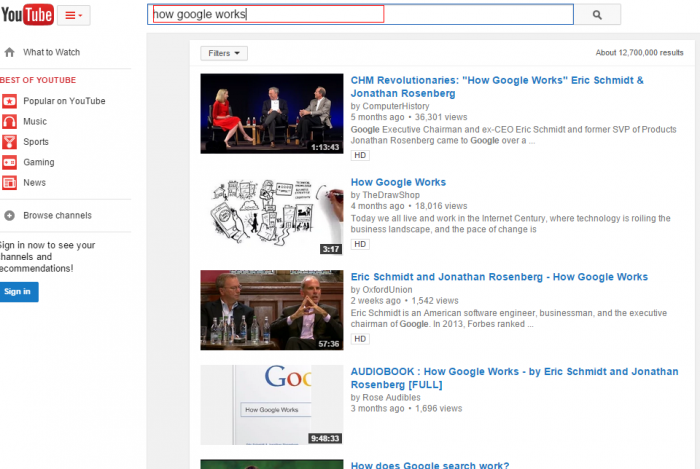The height and width of the screenshot is (469, 700).
Task: Click the plus icon beside Browse channels
Action: 9,216
